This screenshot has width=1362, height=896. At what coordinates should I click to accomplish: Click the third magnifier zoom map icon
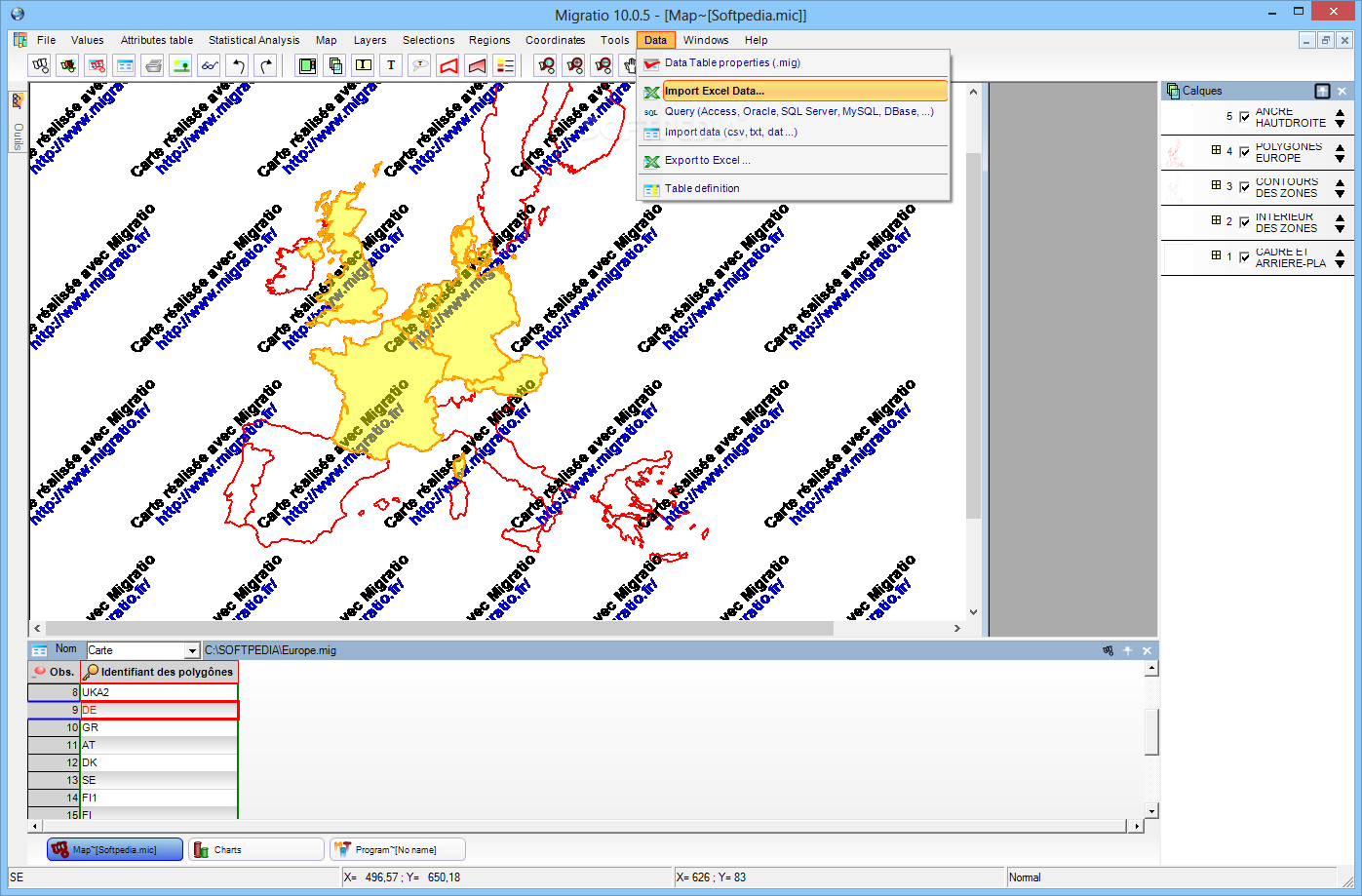(603, 65)
